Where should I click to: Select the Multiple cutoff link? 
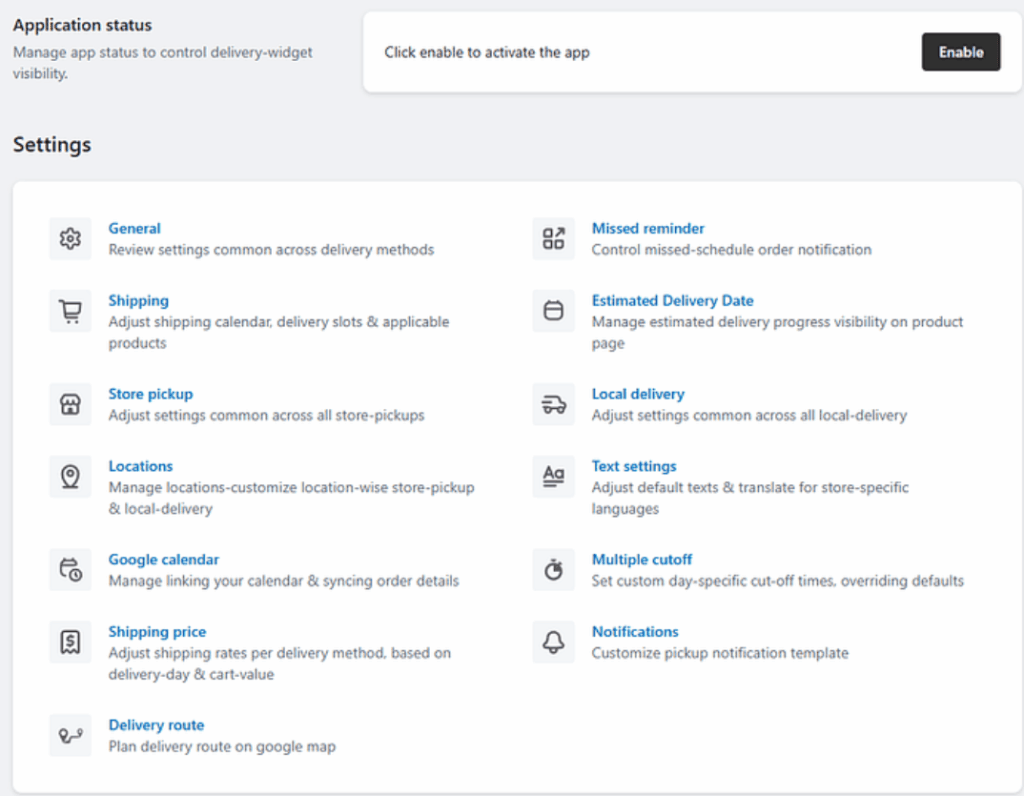641,559
